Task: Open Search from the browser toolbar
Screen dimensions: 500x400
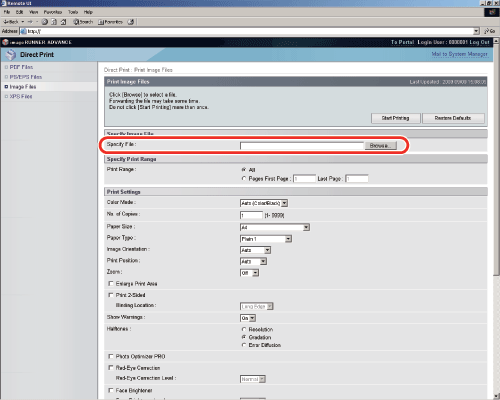Action: 83,22
